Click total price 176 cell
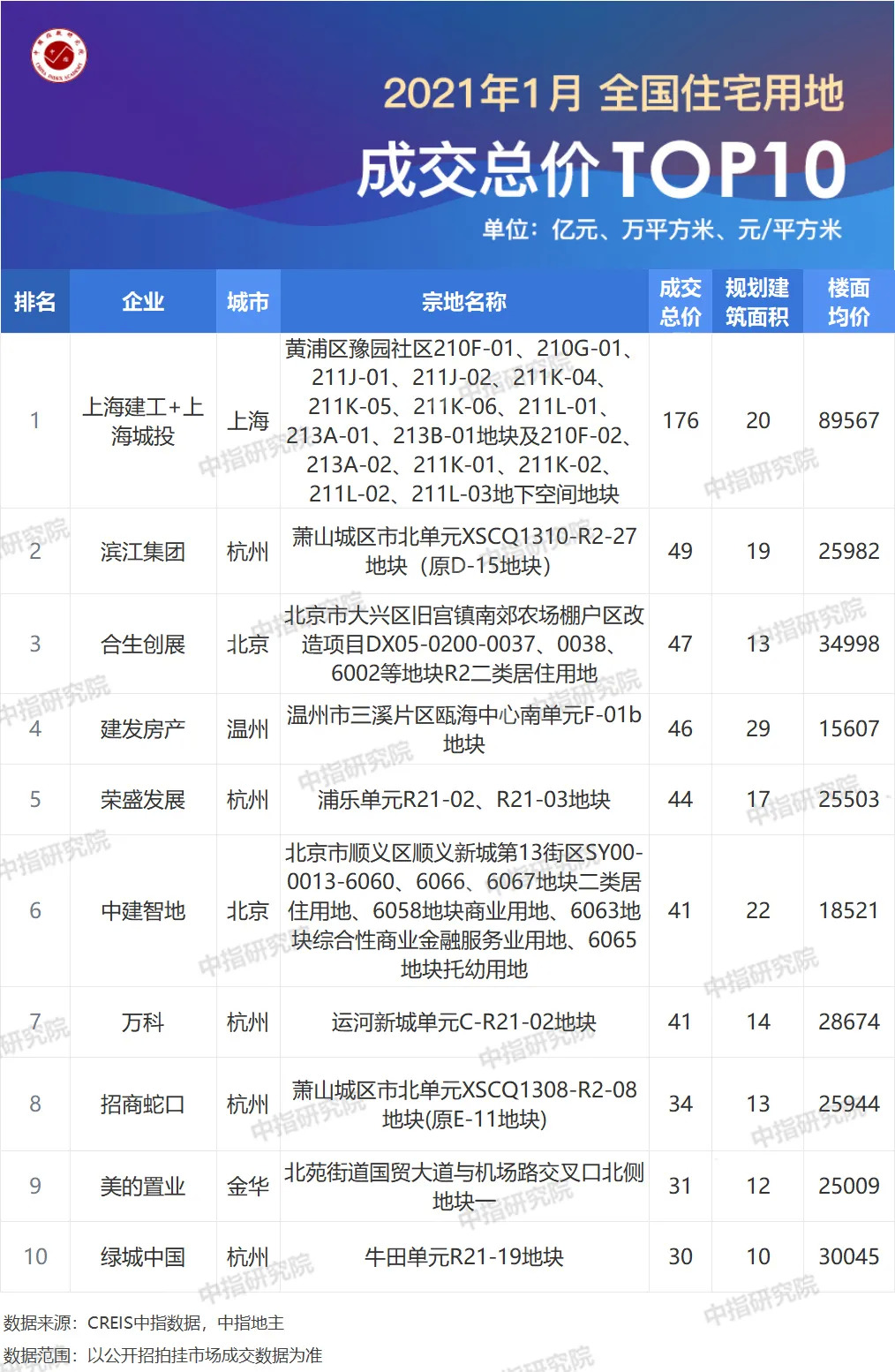This screenshot has height=1372, width=895. click(x=681, y=421)
